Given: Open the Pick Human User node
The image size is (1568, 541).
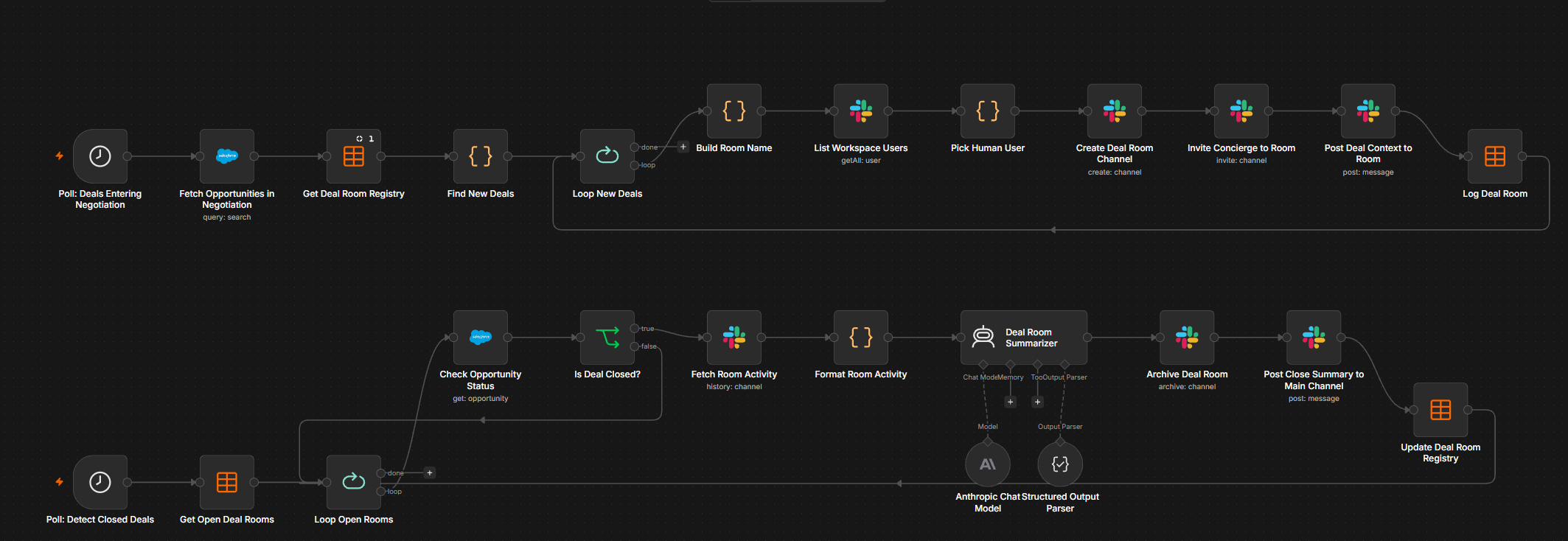Looking at the screenshot, I should pyautogui.click(x=988, y=111).
